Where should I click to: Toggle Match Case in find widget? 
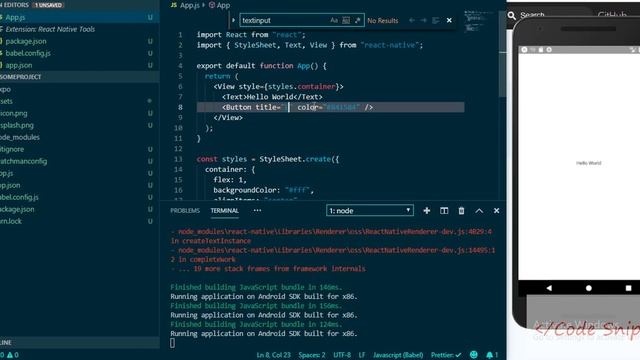click(334, 20)
